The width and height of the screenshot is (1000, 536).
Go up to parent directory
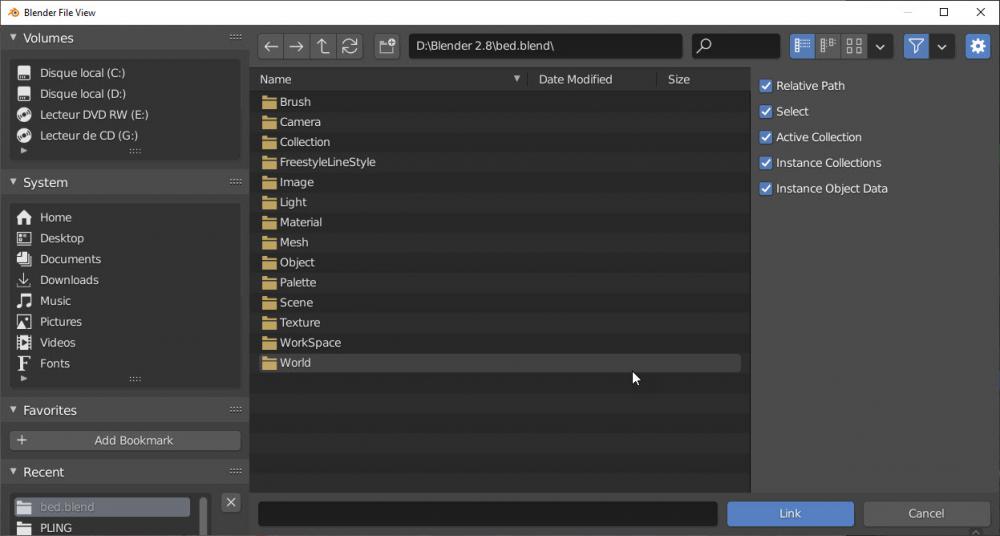323,46
